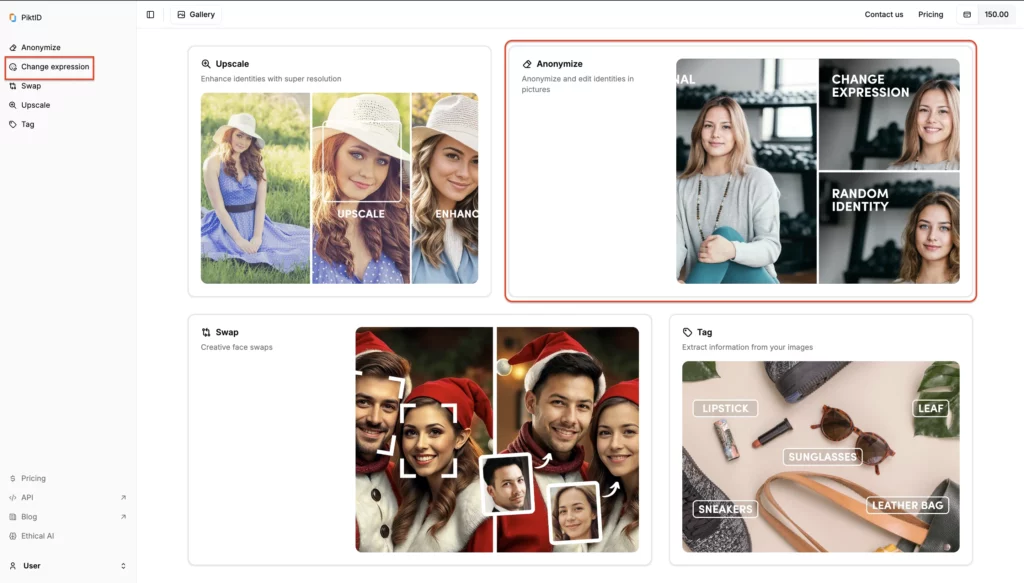Click the credits card icon
The height and width of the screenshot is (583, 1024).
[966, 15]
